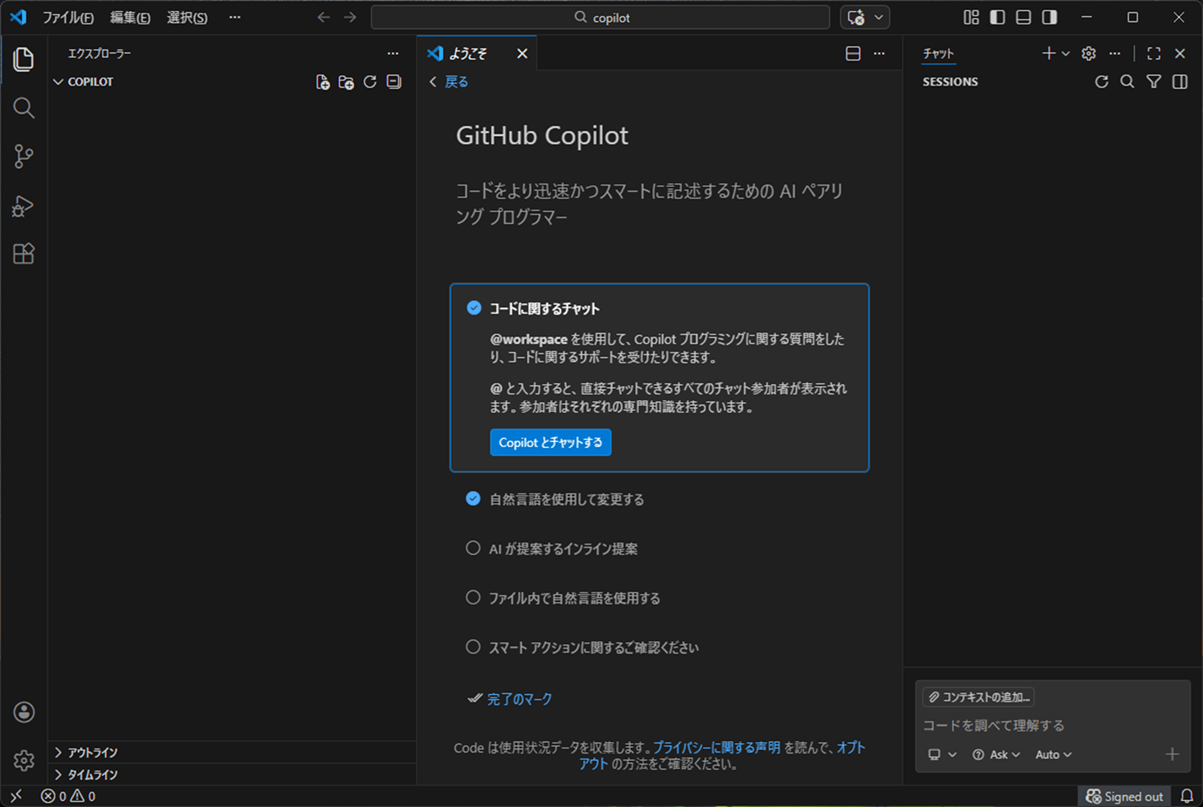This screenshot has width=1203, height=807.
Task: Create a new file in the COPILOT explorer
Action: click(322, 82)
